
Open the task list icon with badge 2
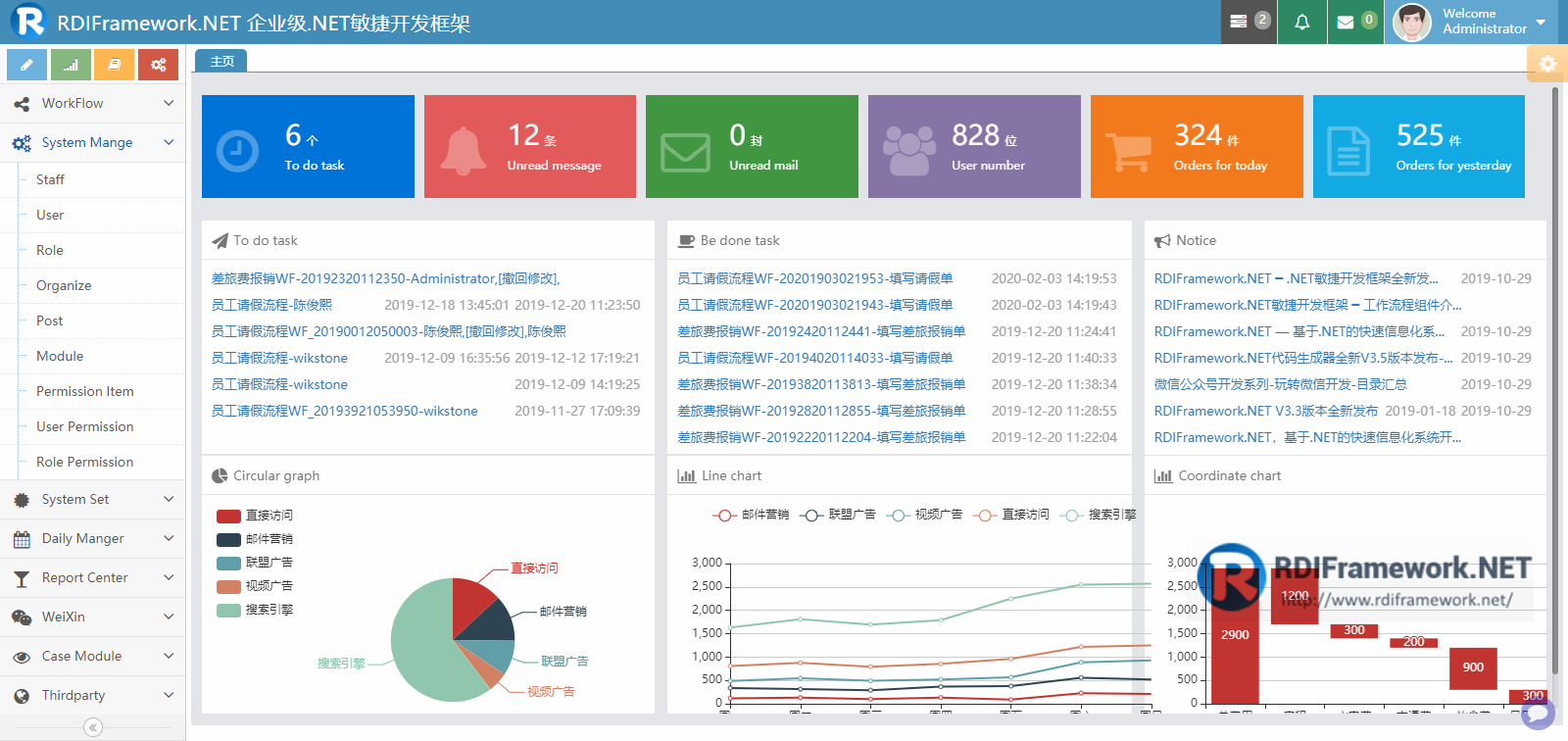pos(1249,22)
